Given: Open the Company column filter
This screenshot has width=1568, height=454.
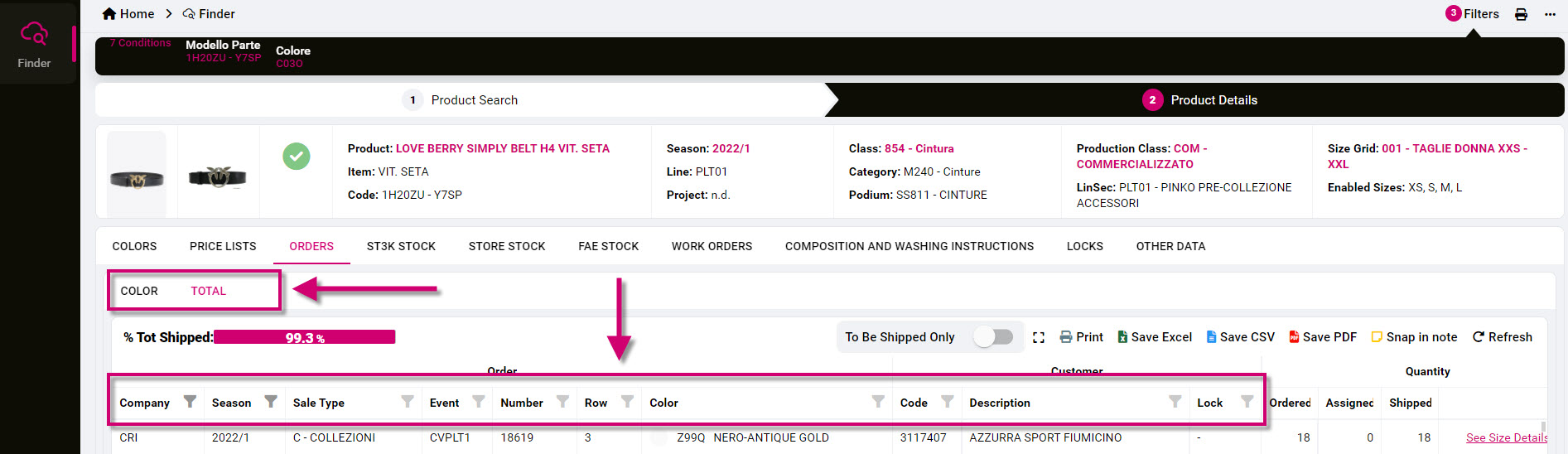Looking at the screenshot, I should pos(190,402).
